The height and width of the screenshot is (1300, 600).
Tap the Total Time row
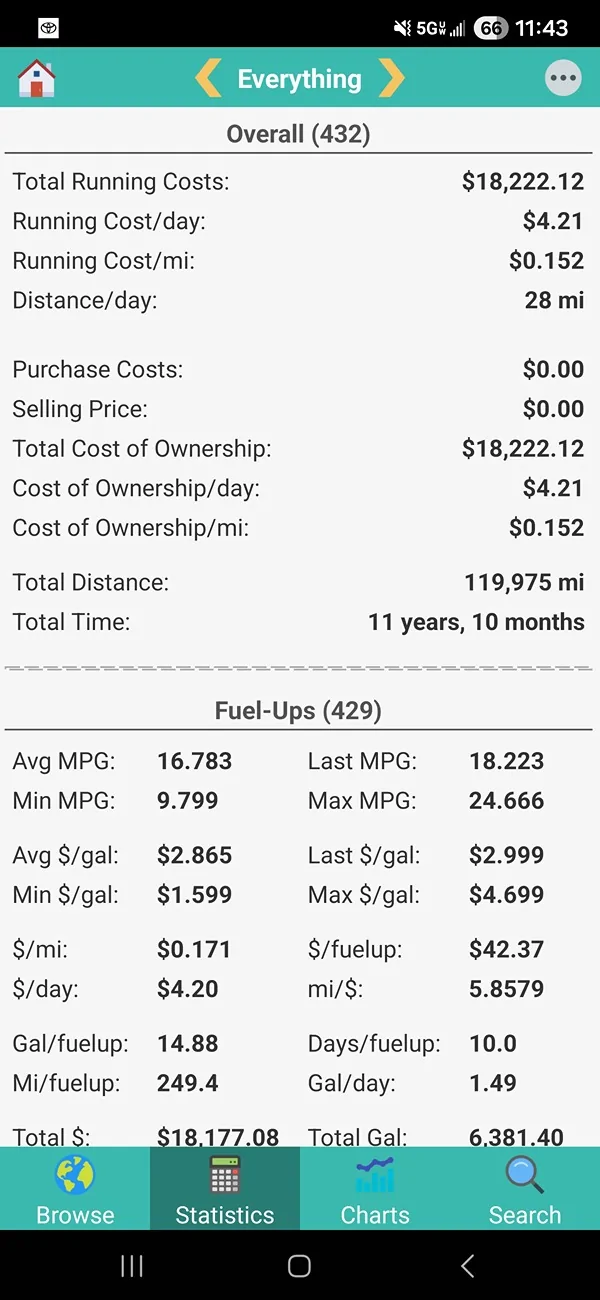pos(298,622)
